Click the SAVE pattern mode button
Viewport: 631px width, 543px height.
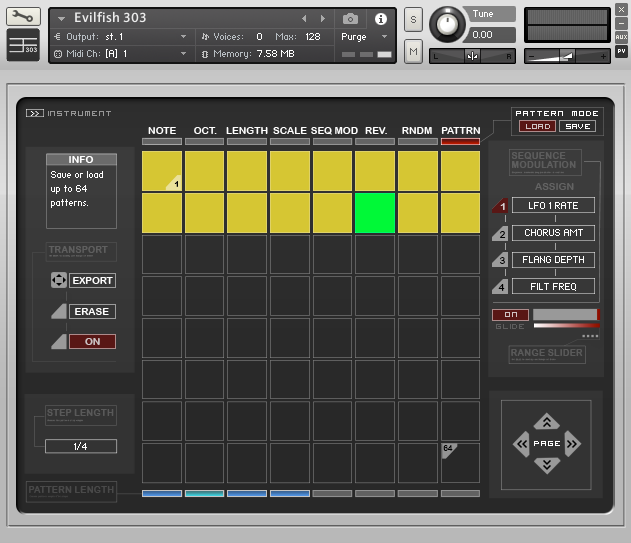tap(577, 126)
